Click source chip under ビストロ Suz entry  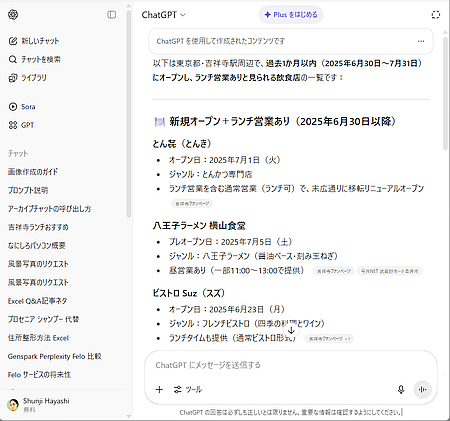pos(329,339)
